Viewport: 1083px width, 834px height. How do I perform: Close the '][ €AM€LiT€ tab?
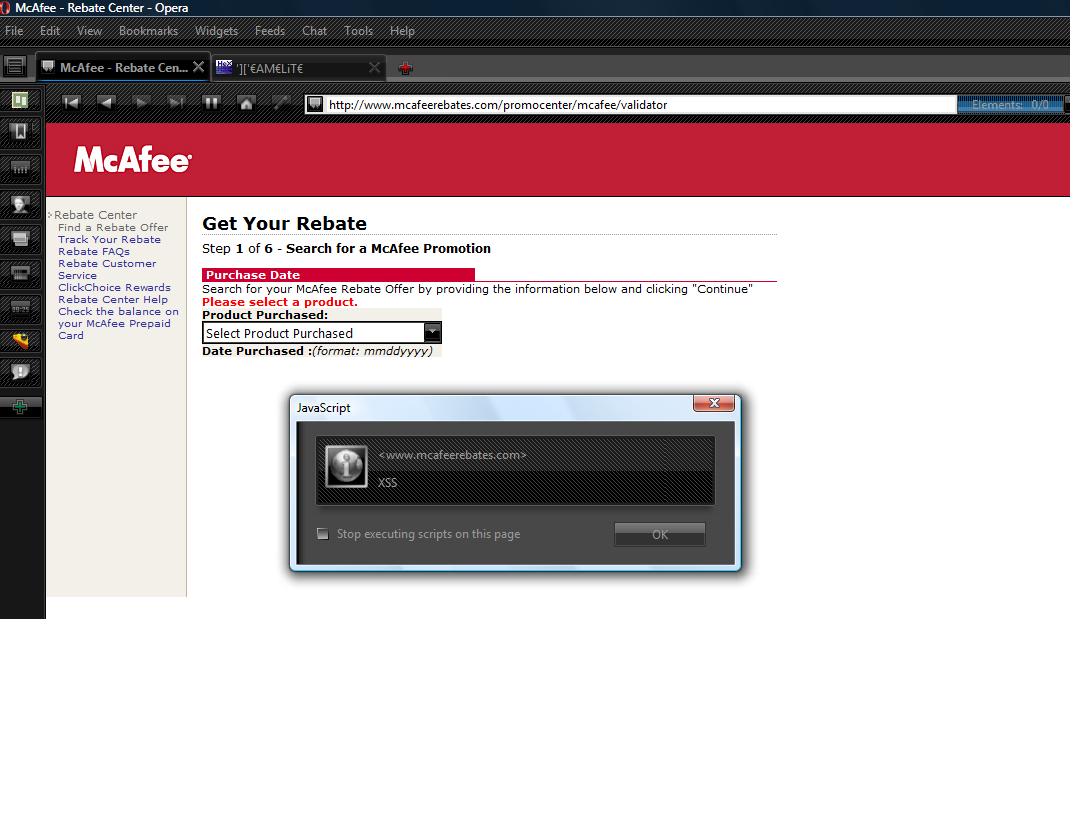click(x=374, y=68)
